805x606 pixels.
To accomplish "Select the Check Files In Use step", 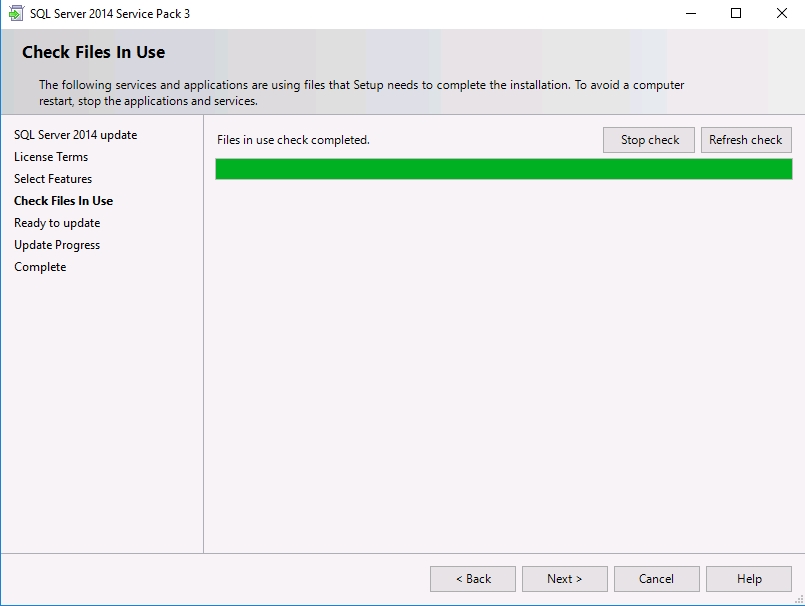I will [64, 201].
